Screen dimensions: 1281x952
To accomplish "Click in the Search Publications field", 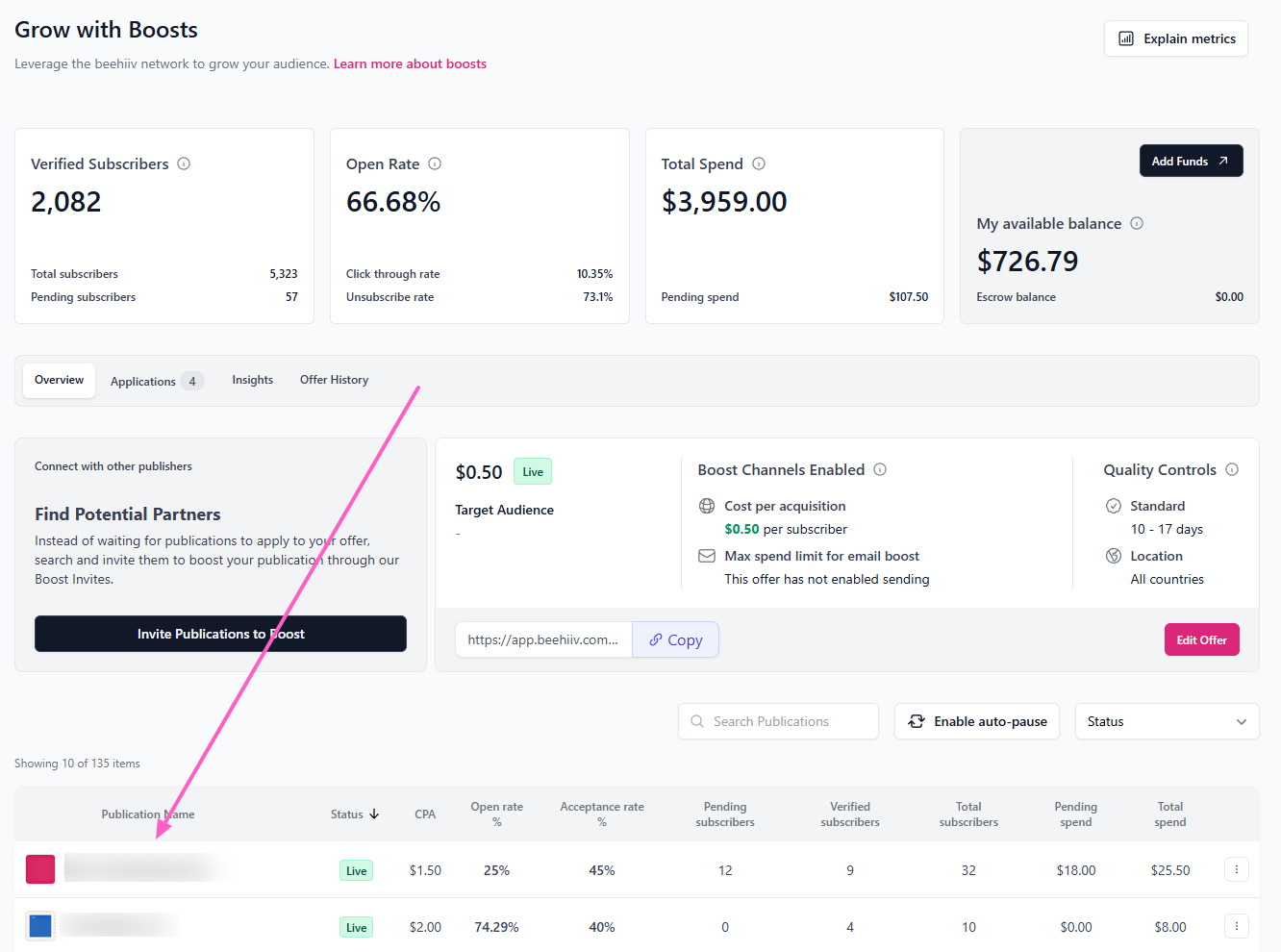I will pyautogui.click(x=779, y=721).
